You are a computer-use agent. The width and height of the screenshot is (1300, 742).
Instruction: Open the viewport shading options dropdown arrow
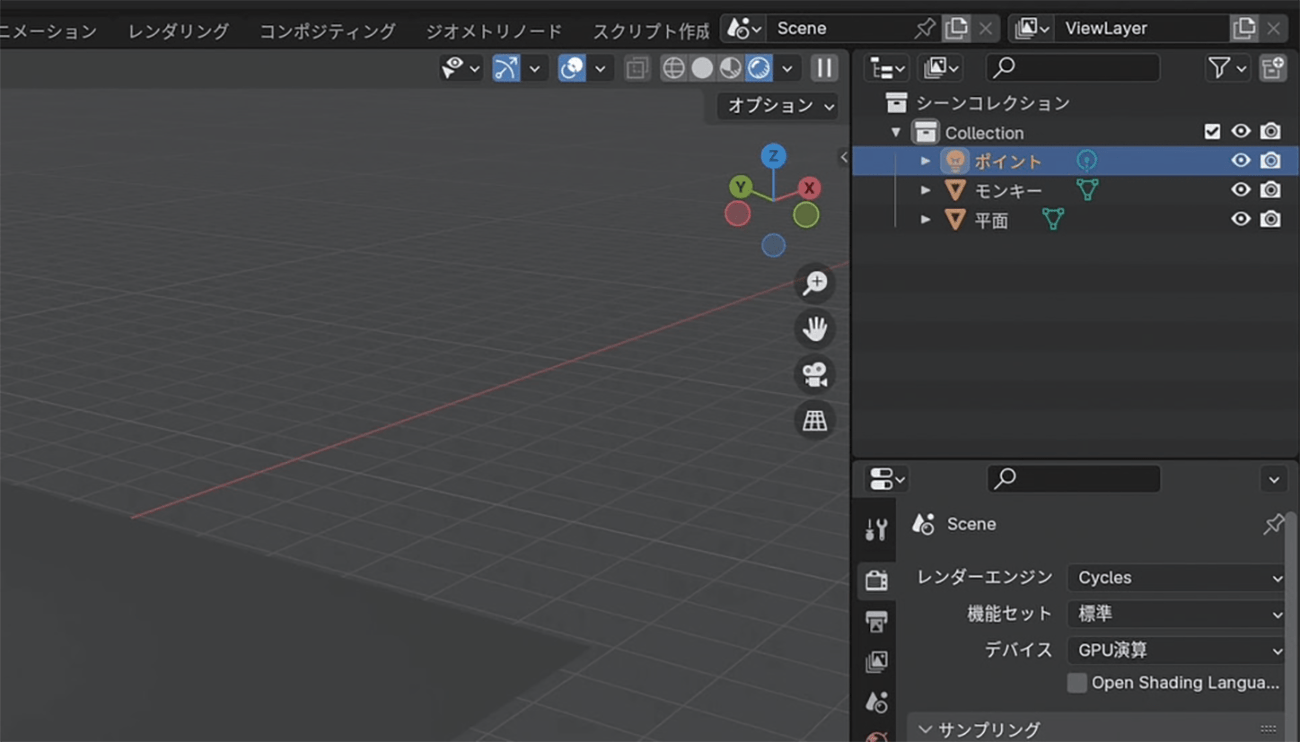788,68
